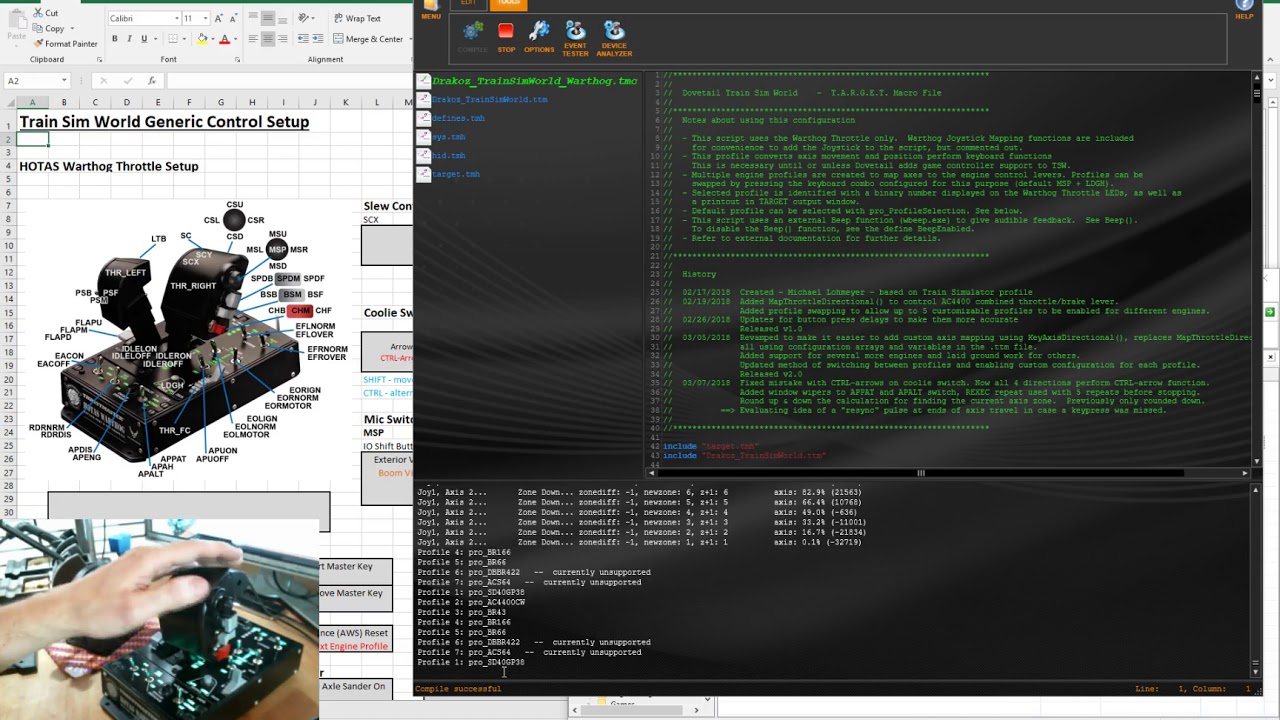Click the code editor horizontal scrollbar
Screen dimensions: 1280x720
[947, 473]
